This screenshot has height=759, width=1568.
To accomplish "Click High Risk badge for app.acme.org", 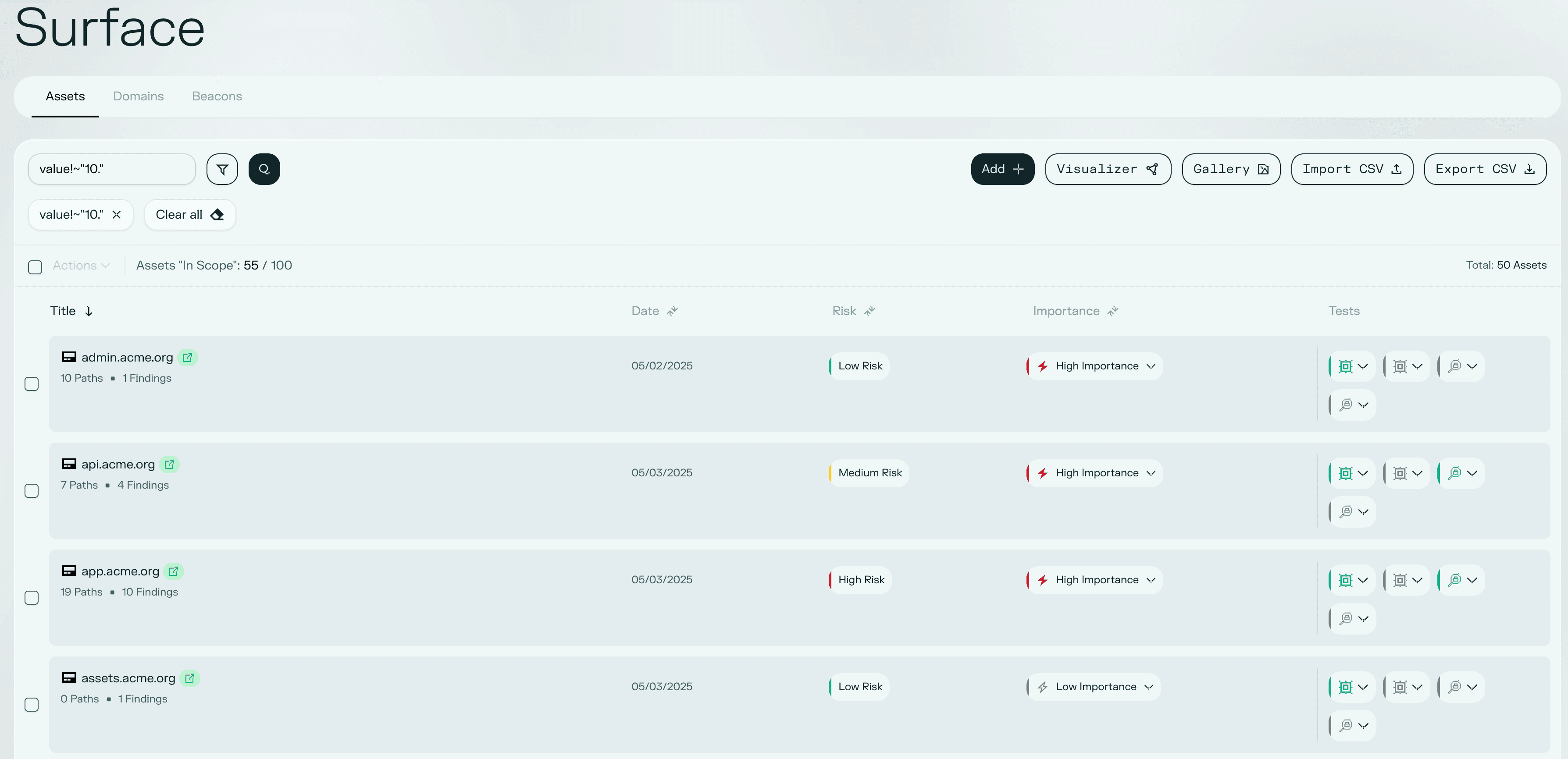I will coord(860,580).
